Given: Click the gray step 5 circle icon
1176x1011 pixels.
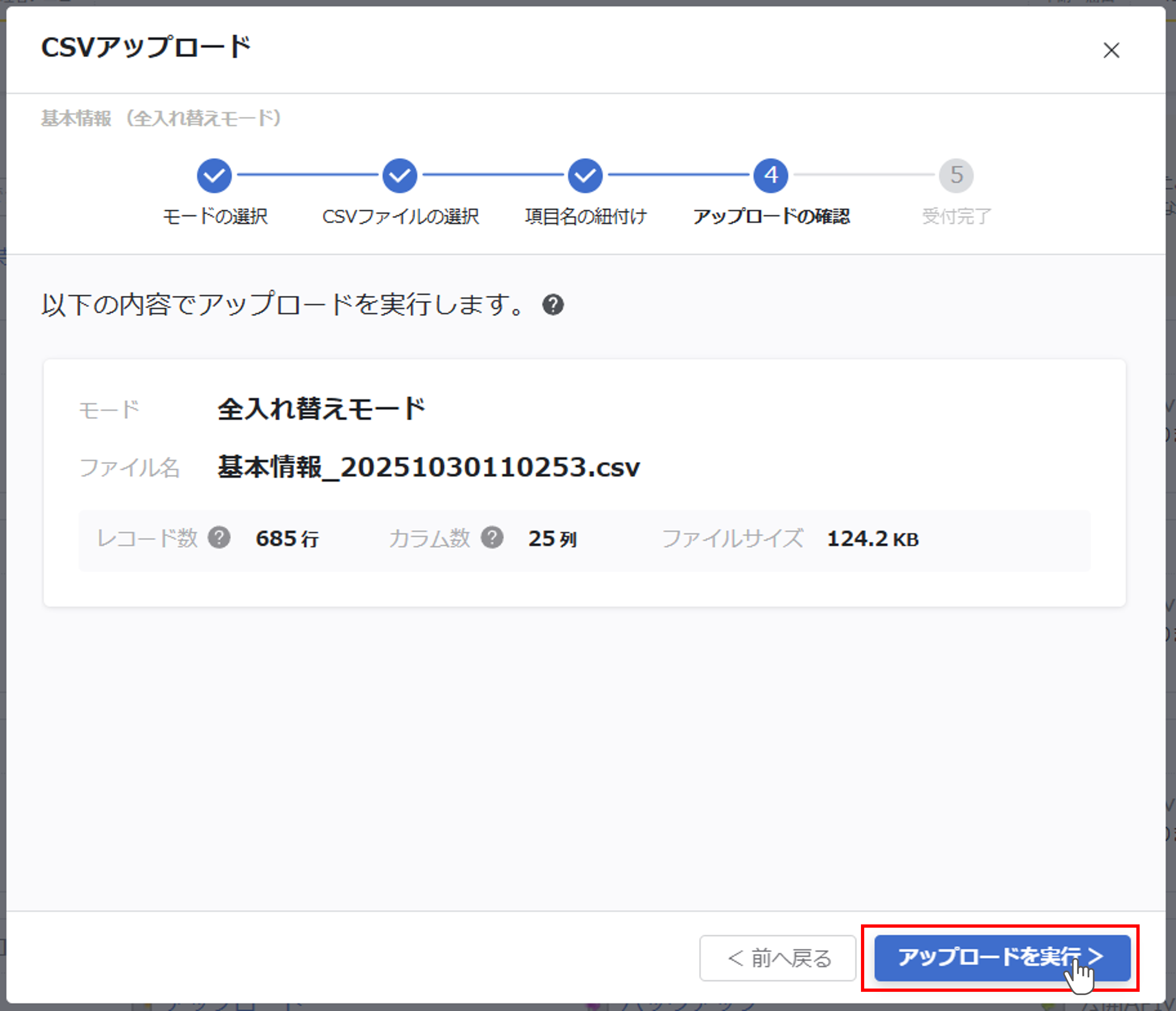Looking at the screenshot, I should (x=956, y=175).
